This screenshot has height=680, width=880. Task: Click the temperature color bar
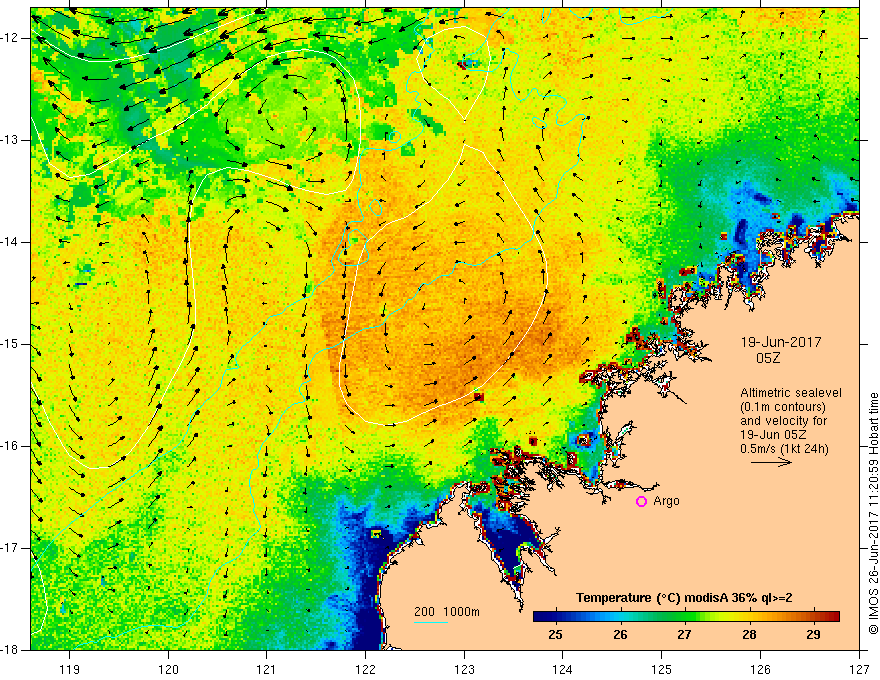pyautogui.click(x=686, y=617)
